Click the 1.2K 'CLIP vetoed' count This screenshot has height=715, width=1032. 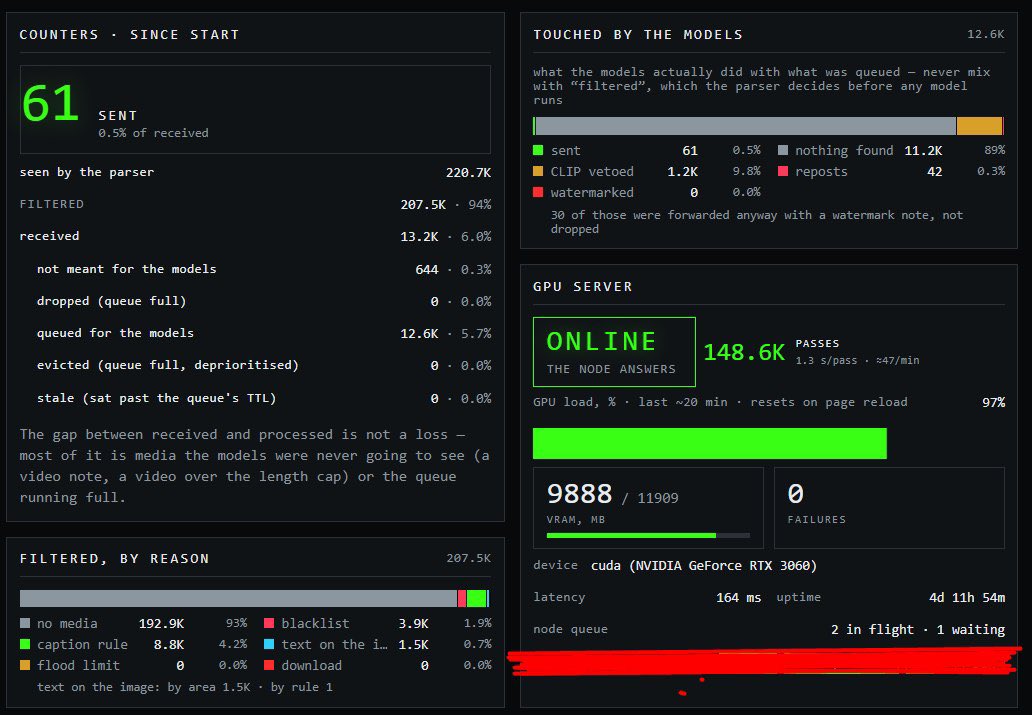(x=683, y=172)
